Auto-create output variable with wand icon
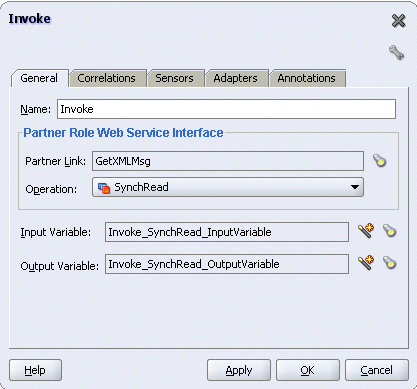 coord(366,263)
